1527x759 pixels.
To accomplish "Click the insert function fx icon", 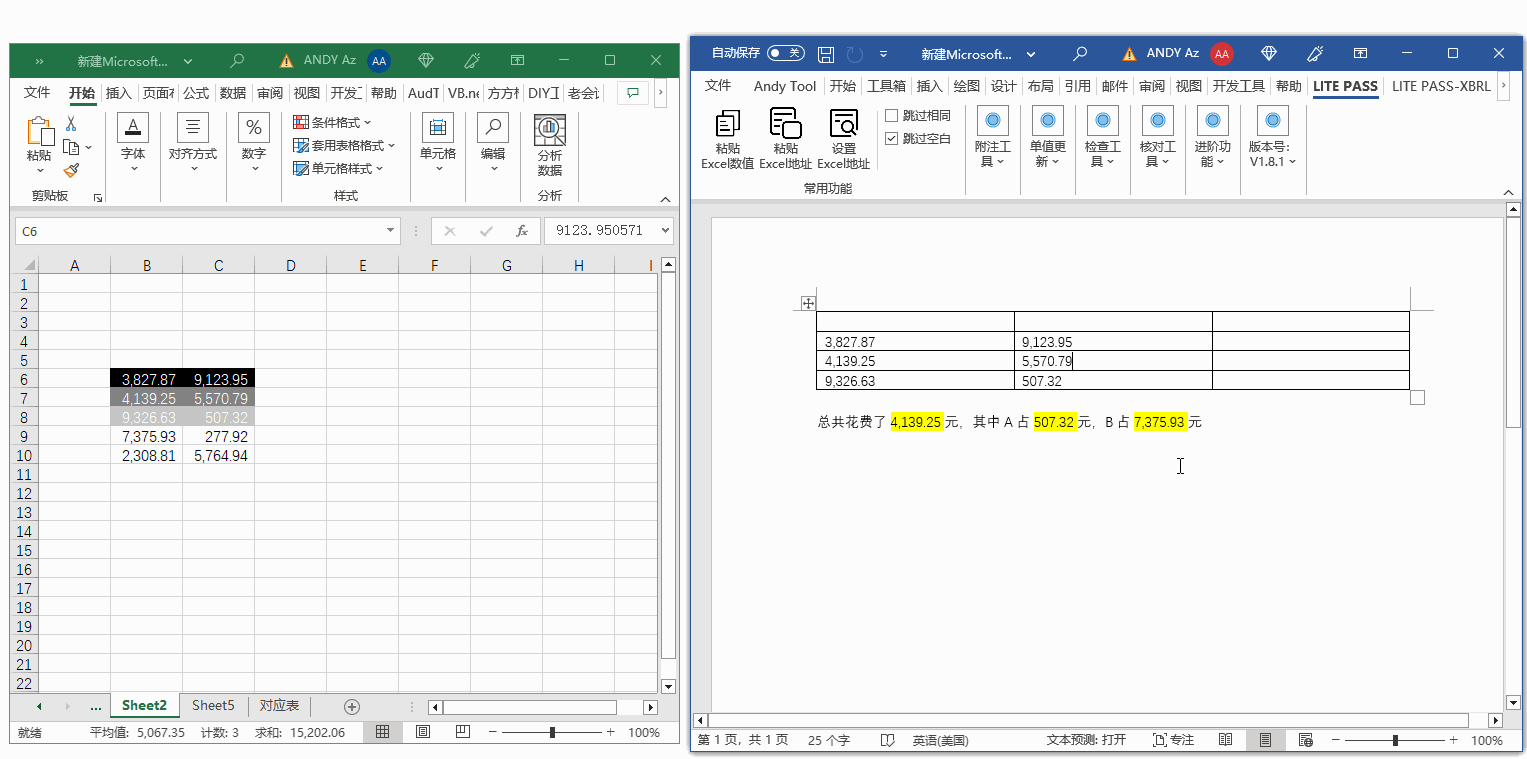I will 521,231.
